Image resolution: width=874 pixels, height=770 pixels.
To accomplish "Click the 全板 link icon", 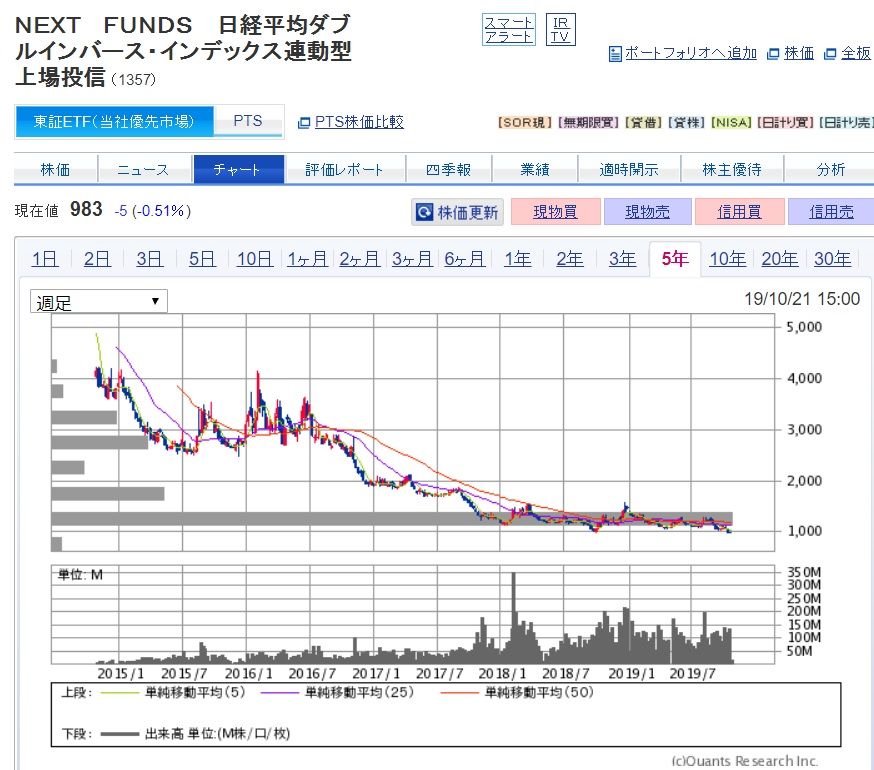I will [x=830, y=54].
